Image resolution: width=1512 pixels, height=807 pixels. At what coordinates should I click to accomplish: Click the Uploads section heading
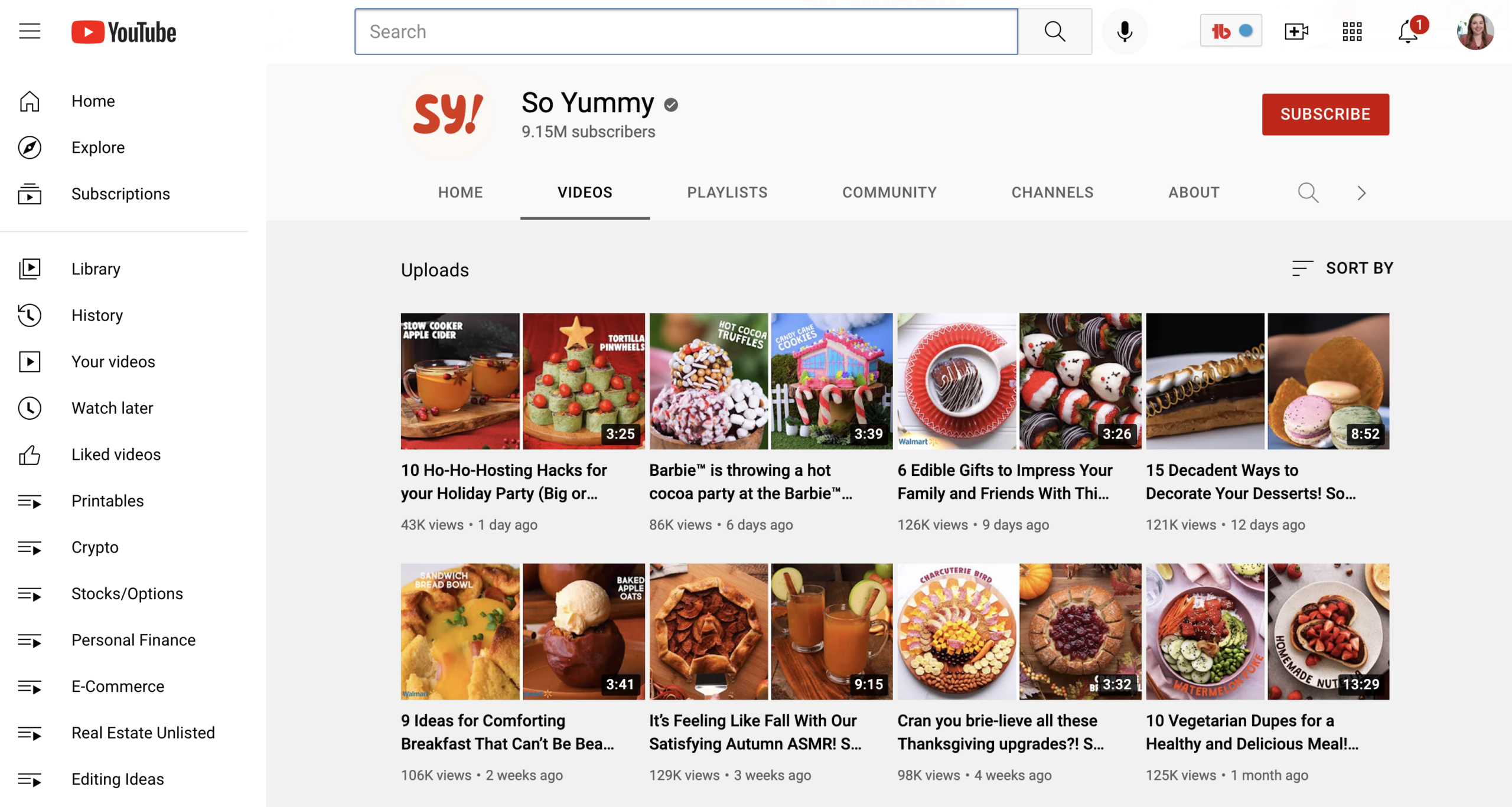tap(435, 270)
